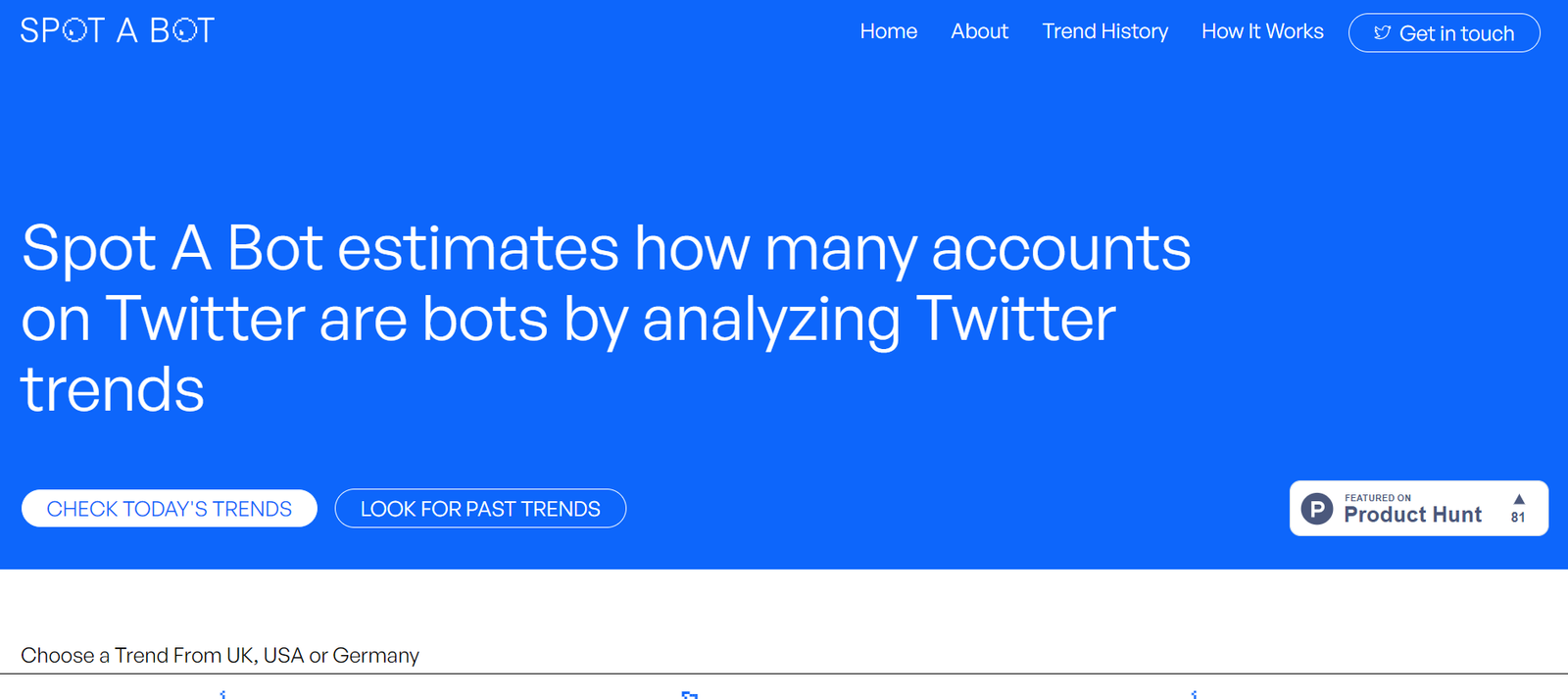Image resolution: width=1568 pixels, height=699 pixels.
Task: Click the 'Product Hunt' wordmark text
Action: (x=1412, y=516)
